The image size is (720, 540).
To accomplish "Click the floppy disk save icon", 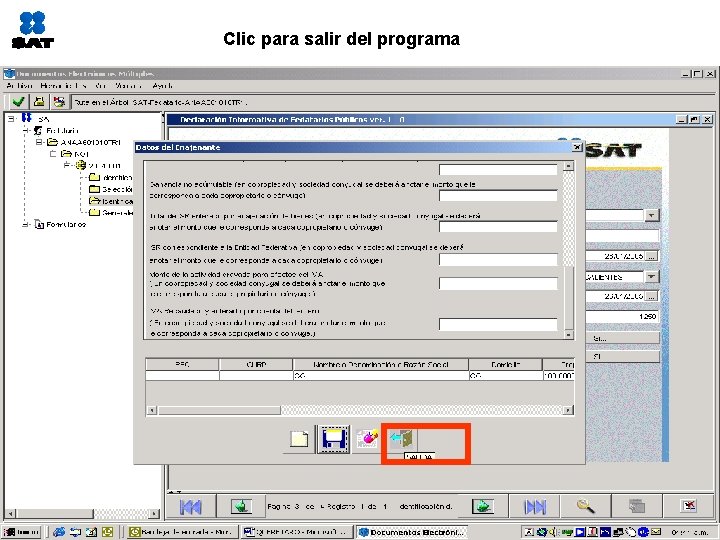I will [333, 439].
